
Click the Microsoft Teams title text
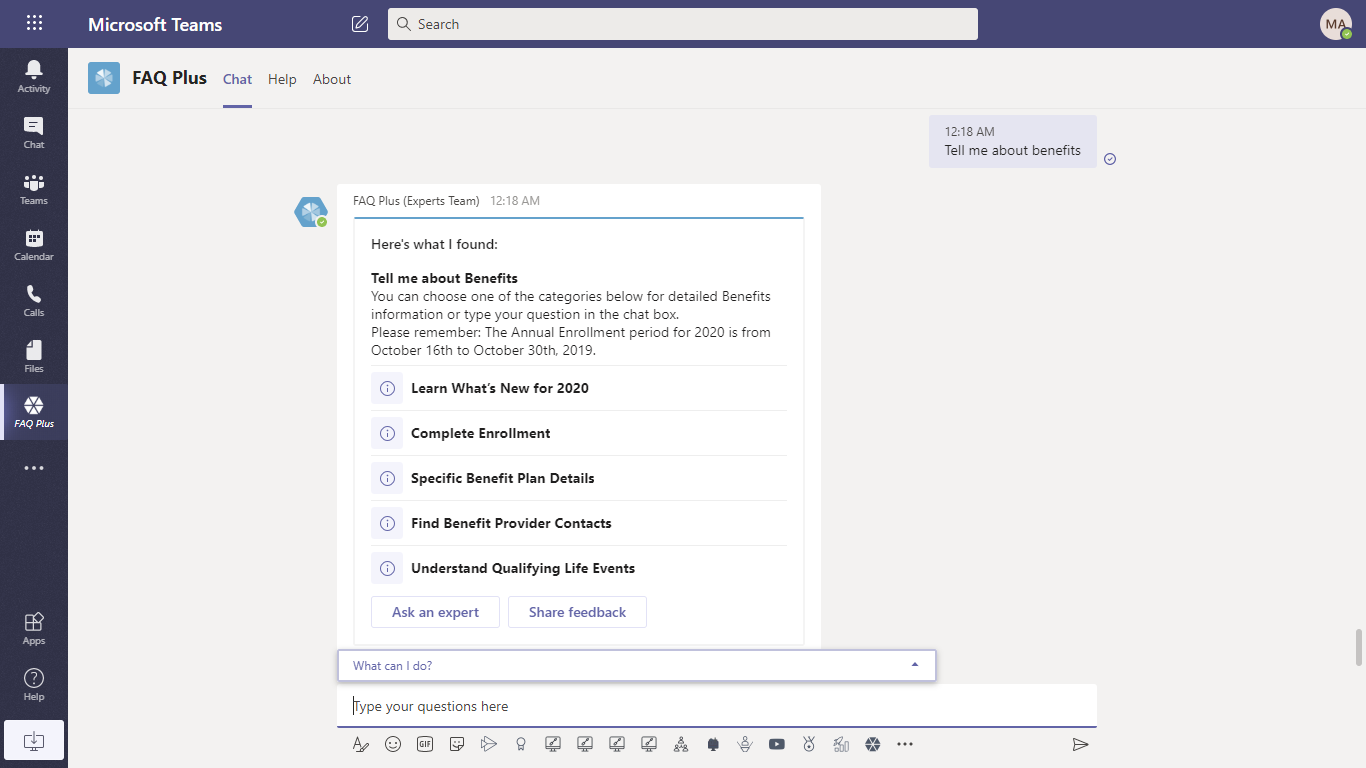click(155, 25)
